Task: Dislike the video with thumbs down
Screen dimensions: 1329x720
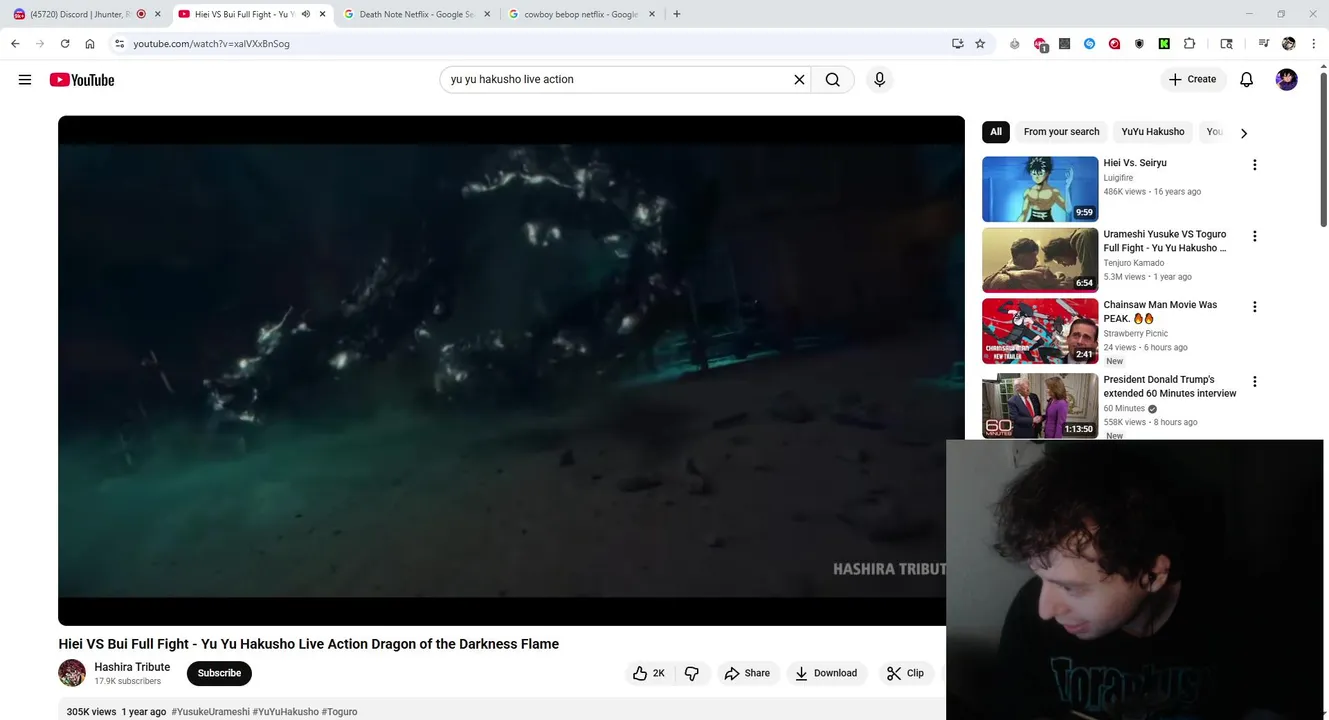Action: tap(691, 673)
